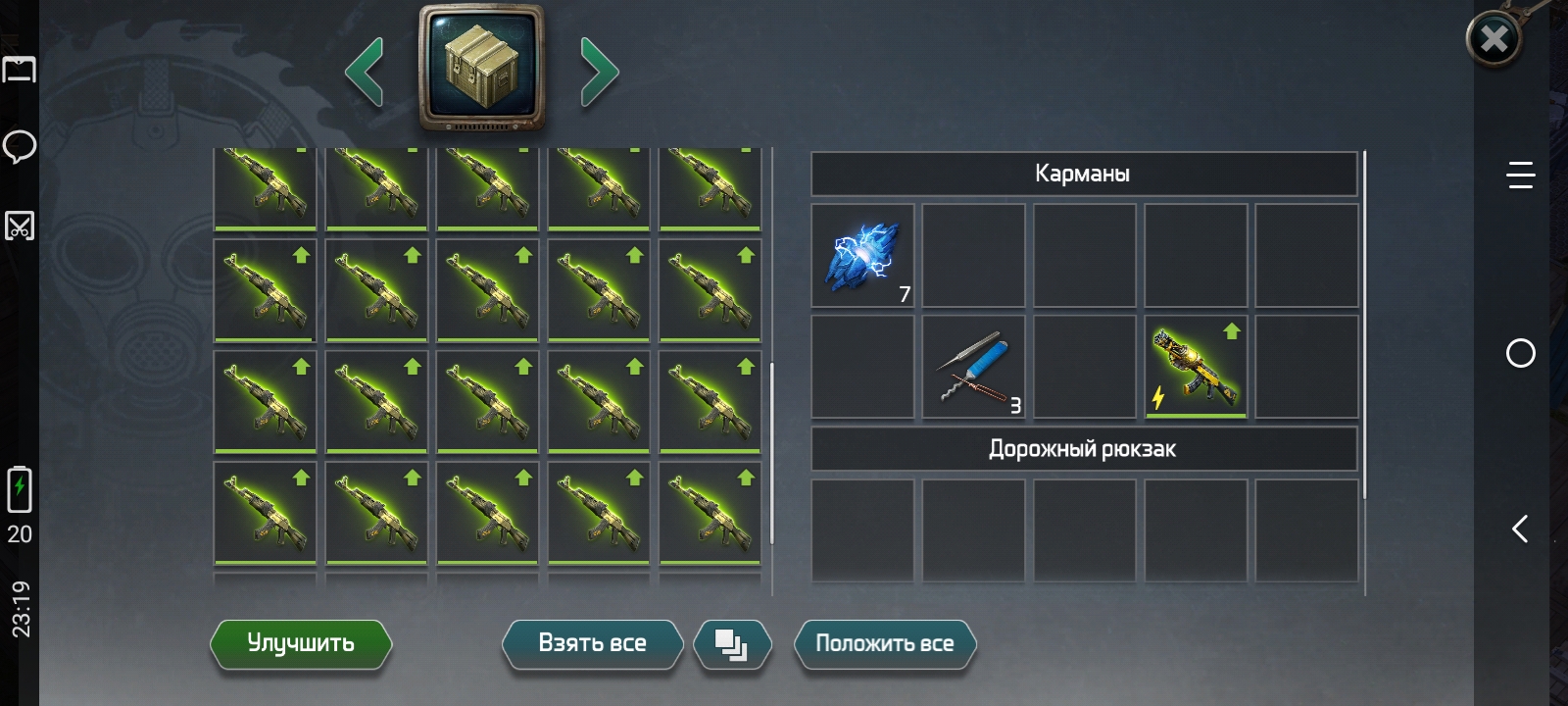Click the Положить все button
This screenshot has width=1568, height=706.
(x=885, y=644)
